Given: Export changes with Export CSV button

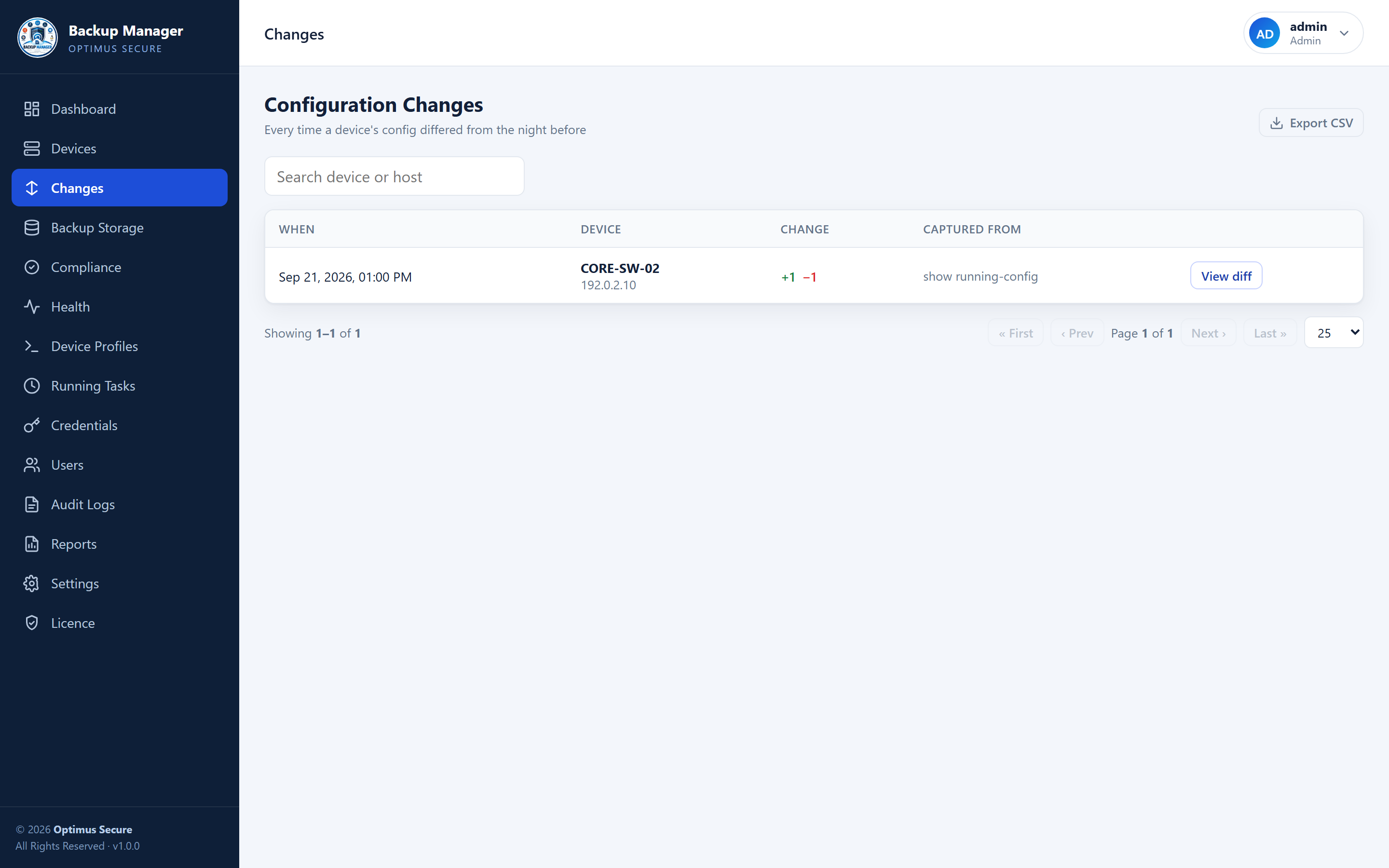Looking at the screenshot, I should point(1311,123).
